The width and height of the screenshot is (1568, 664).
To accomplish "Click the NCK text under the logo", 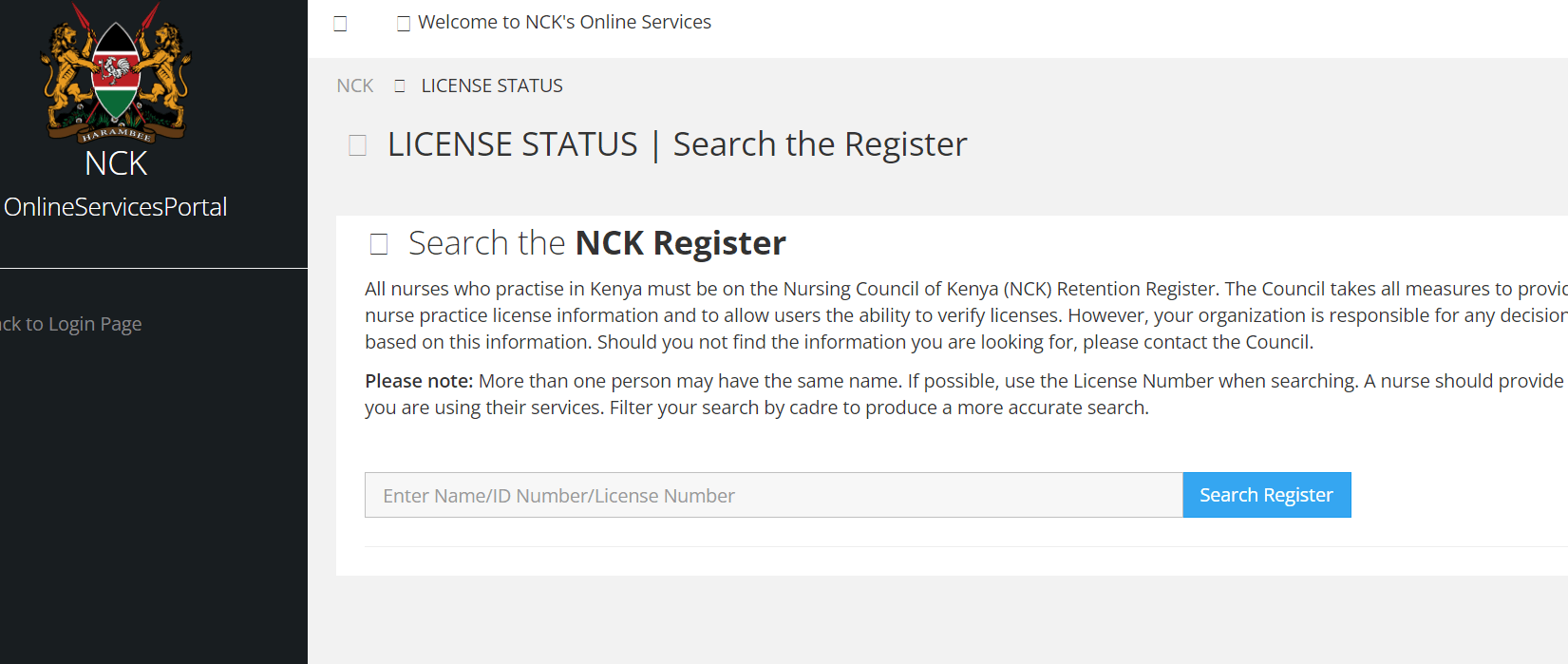I will point(115,162).
